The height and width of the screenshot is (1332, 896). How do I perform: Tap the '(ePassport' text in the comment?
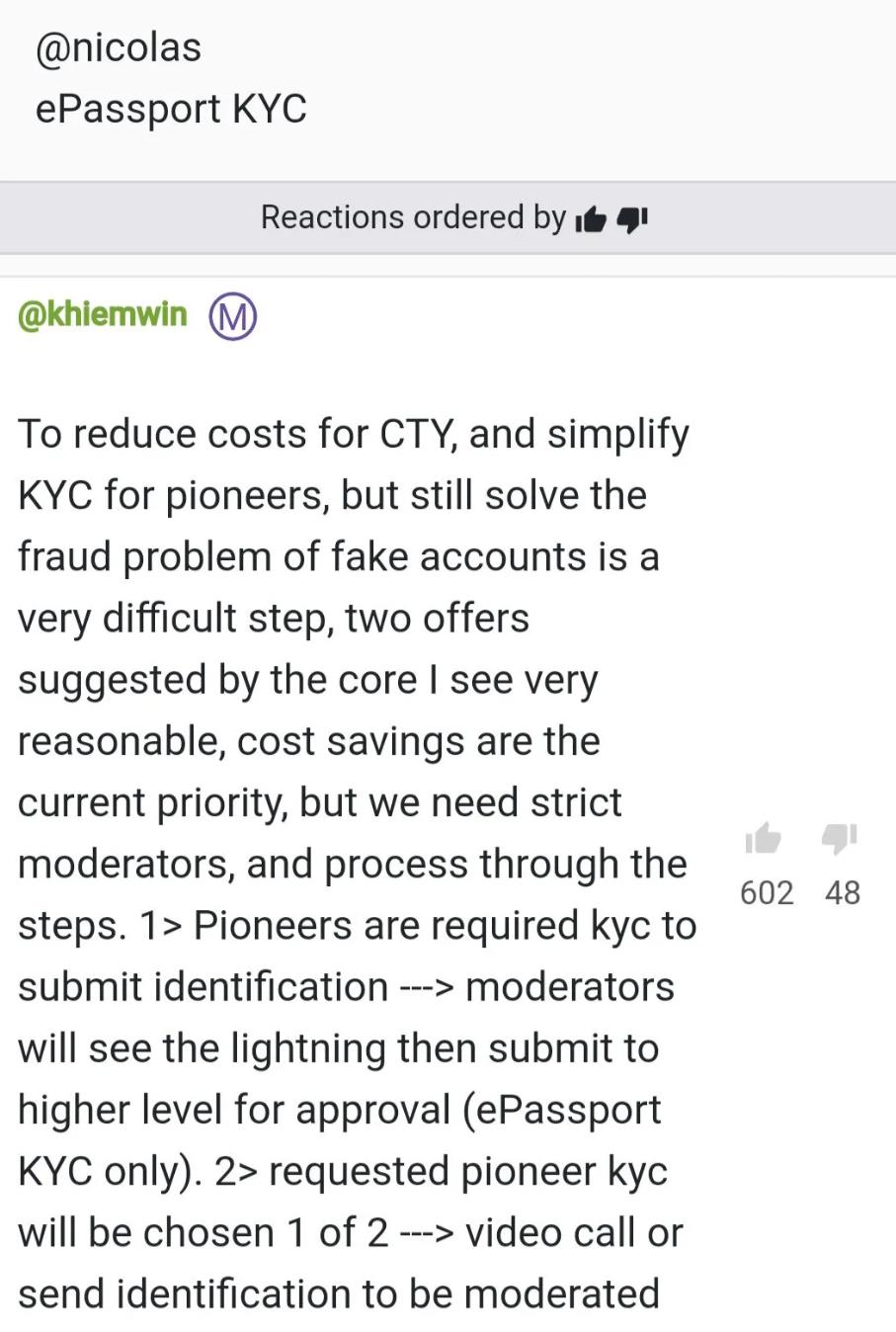click(x=562, y=1110)
